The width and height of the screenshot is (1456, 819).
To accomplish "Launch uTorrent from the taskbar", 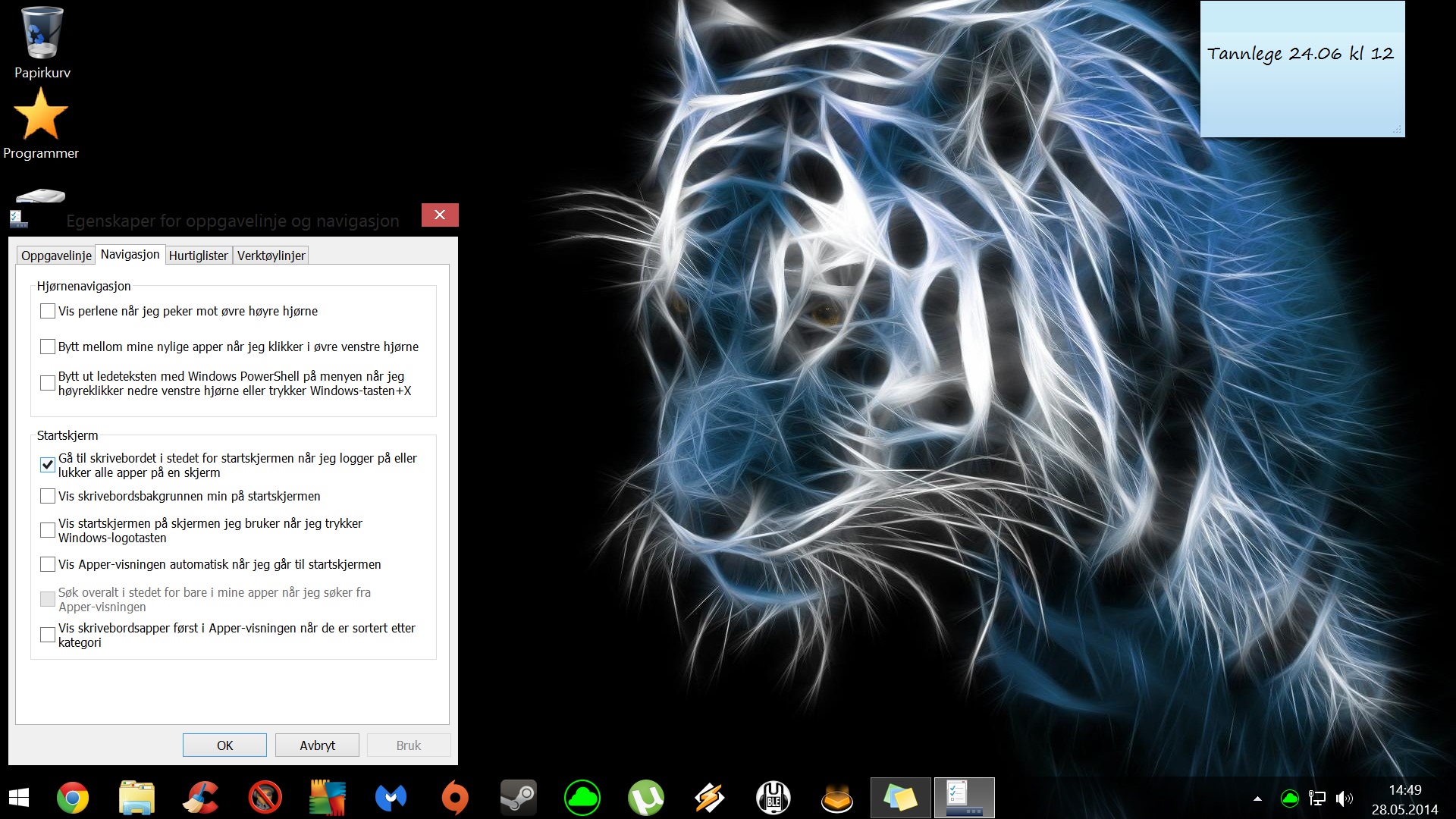I will [x=646, y=798].
